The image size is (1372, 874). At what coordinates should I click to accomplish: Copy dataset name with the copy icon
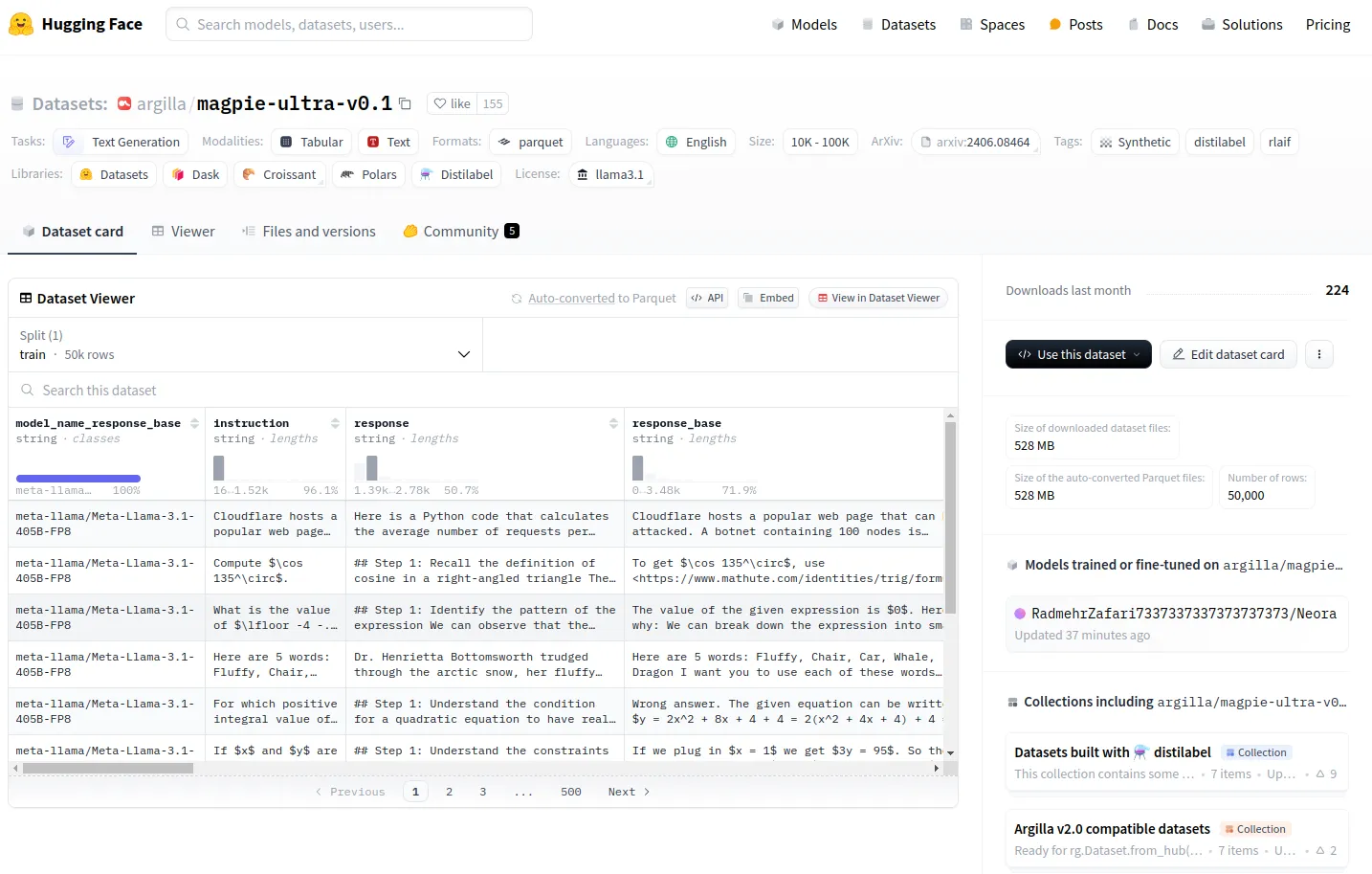coord(405,103)
